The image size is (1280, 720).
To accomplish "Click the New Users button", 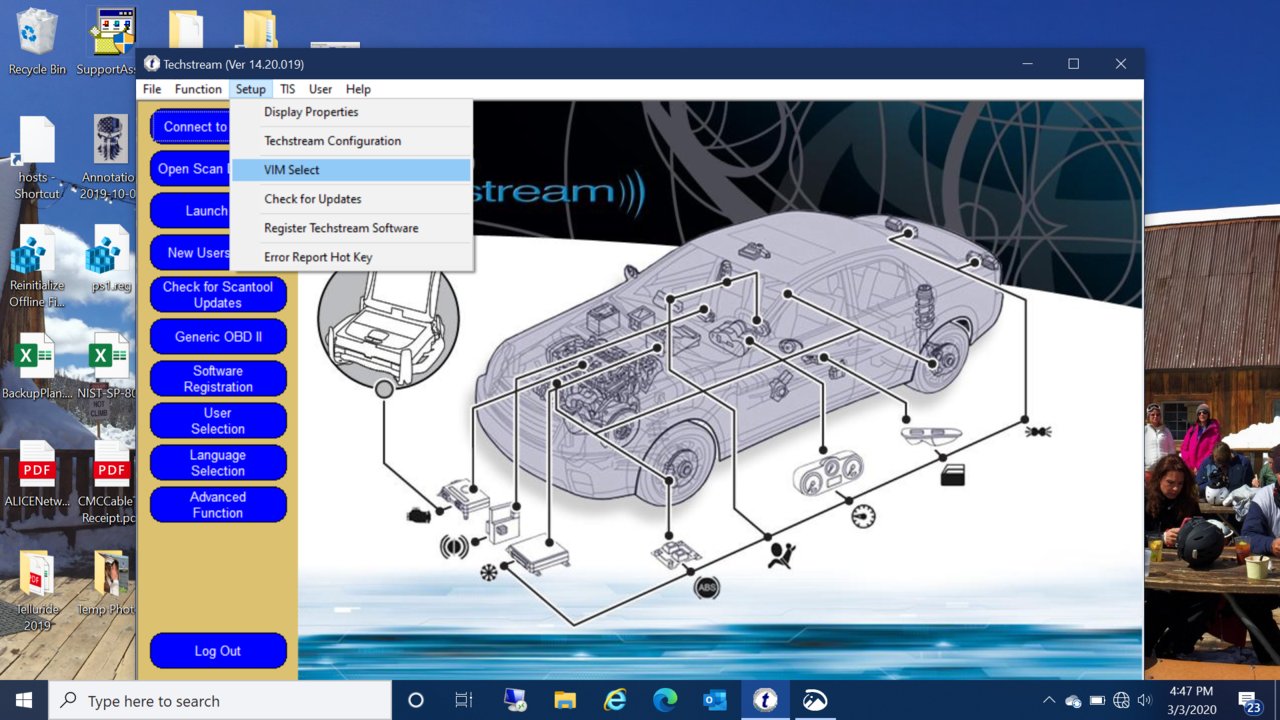I will [x=190, y=253].
